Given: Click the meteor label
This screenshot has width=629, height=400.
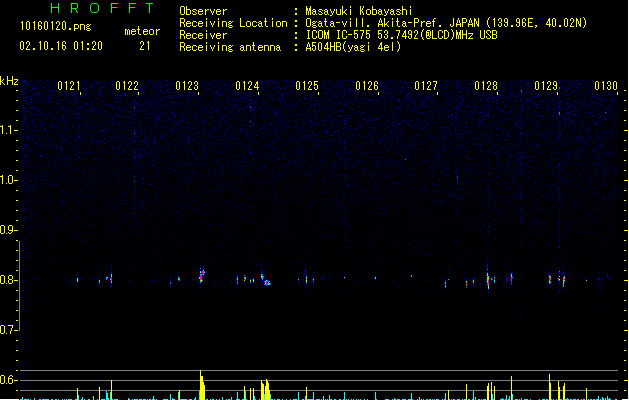Looking at the screenshot, I should tap(142, 31).
